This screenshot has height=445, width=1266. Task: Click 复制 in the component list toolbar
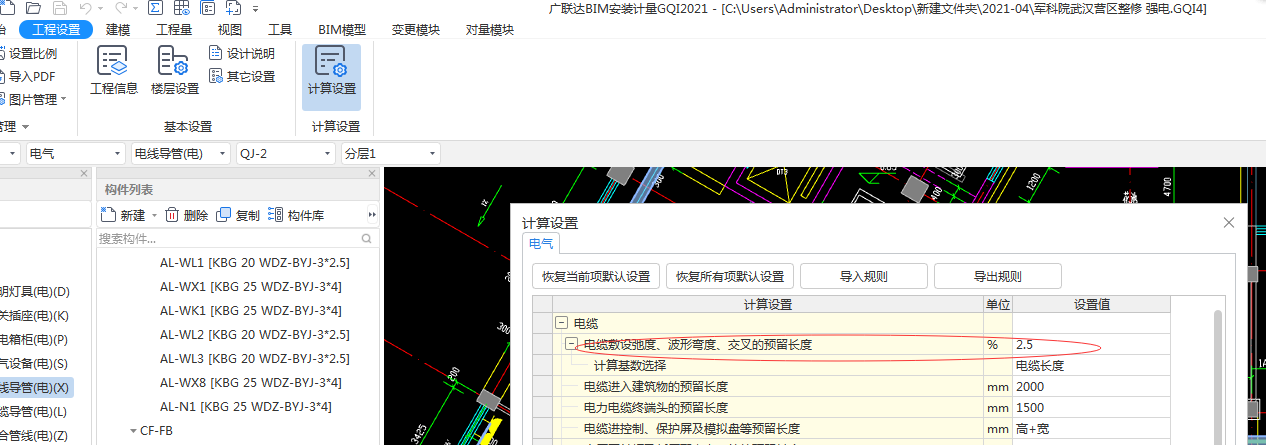coord(238,215)
